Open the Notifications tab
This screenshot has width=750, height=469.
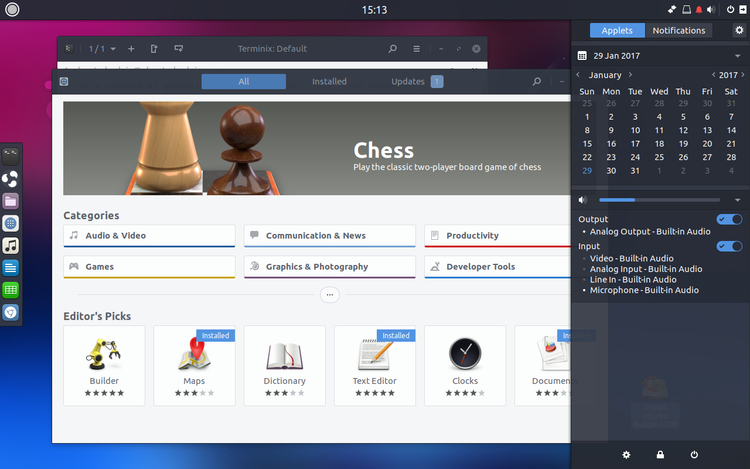pos(679,30)
